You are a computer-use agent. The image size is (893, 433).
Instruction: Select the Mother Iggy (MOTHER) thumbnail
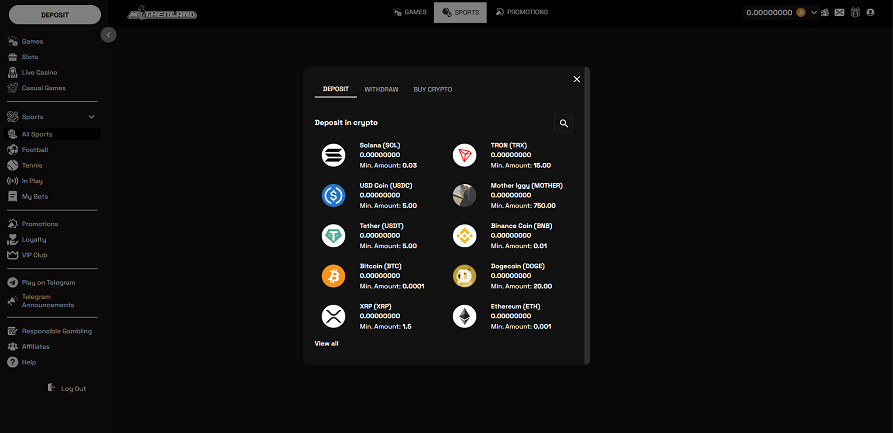point(464,195)
